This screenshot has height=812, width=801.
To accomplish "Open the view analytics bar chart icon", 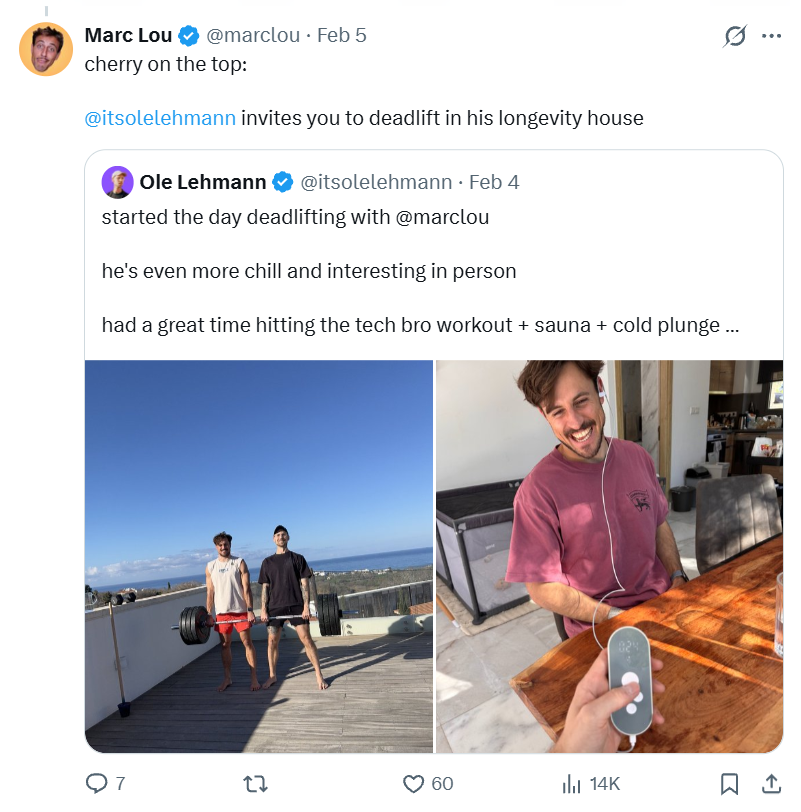I will pyautogui.click(x=572, y=783).
